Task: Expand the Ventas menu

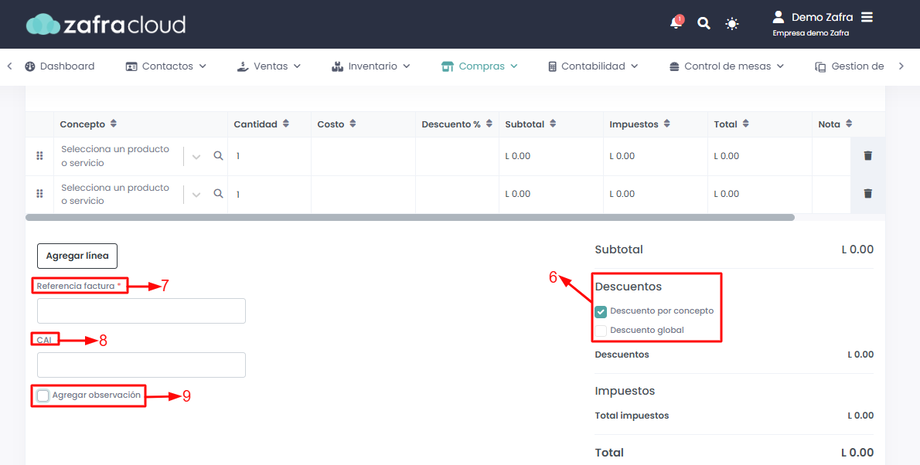Action: [x=269, y=66]
